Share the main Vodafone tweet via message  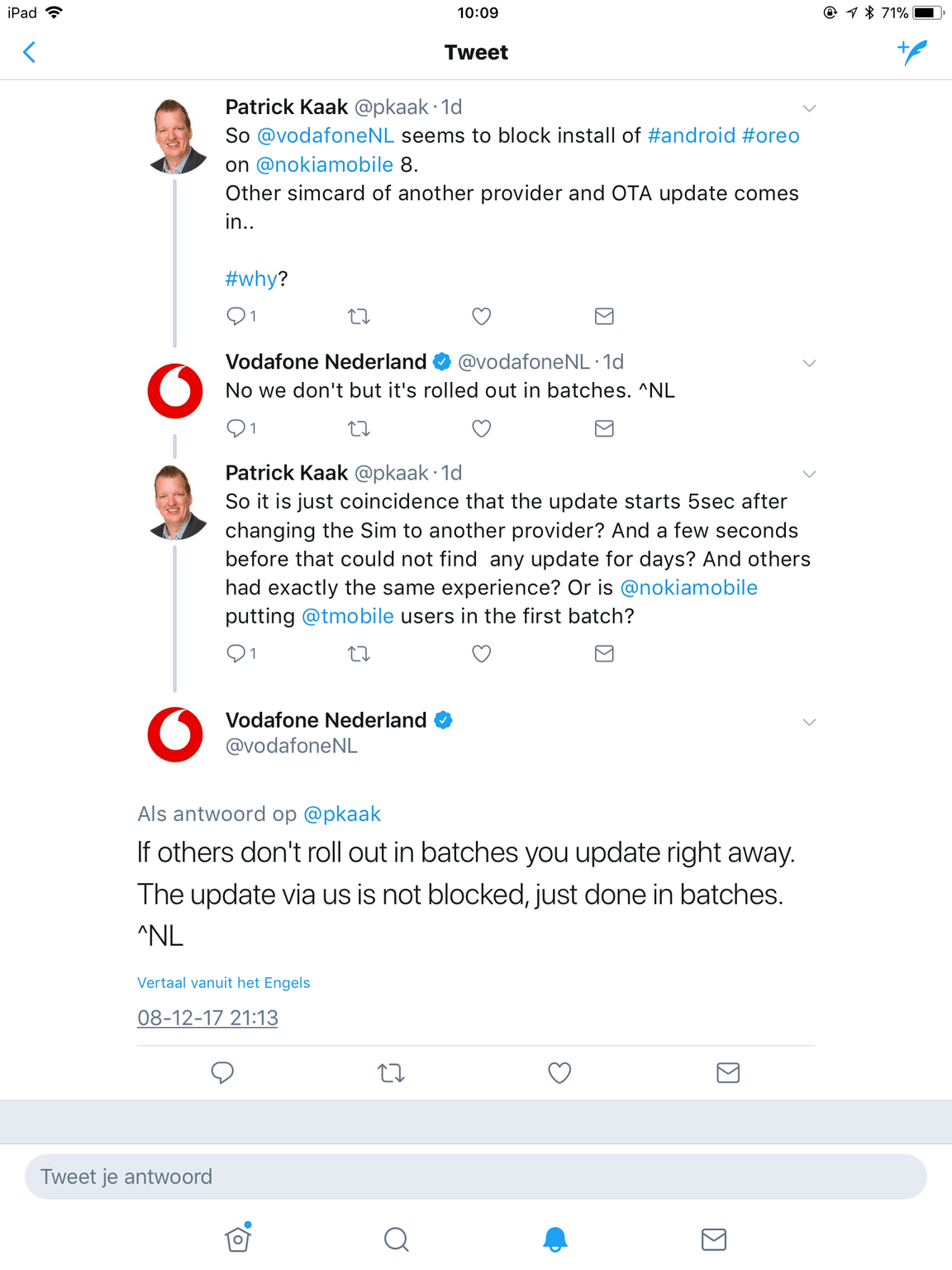[727, 1073]
